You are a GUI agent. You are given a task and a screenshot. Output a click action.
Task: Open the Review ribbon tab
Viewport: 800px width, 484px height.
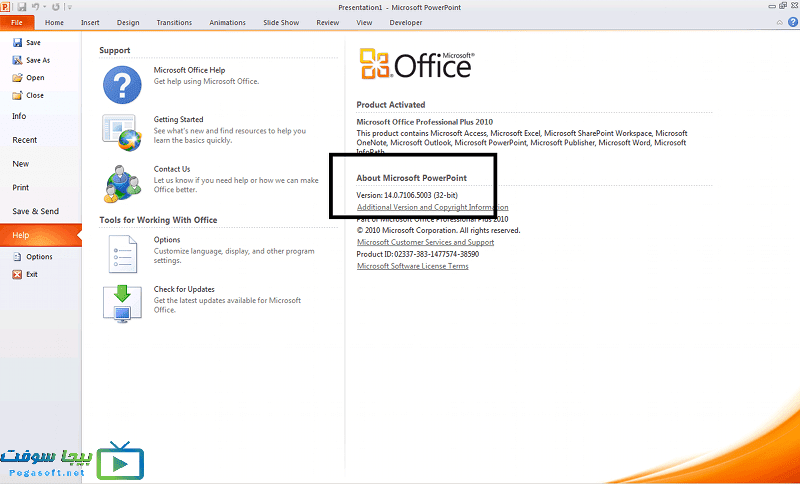click(328, 22)
